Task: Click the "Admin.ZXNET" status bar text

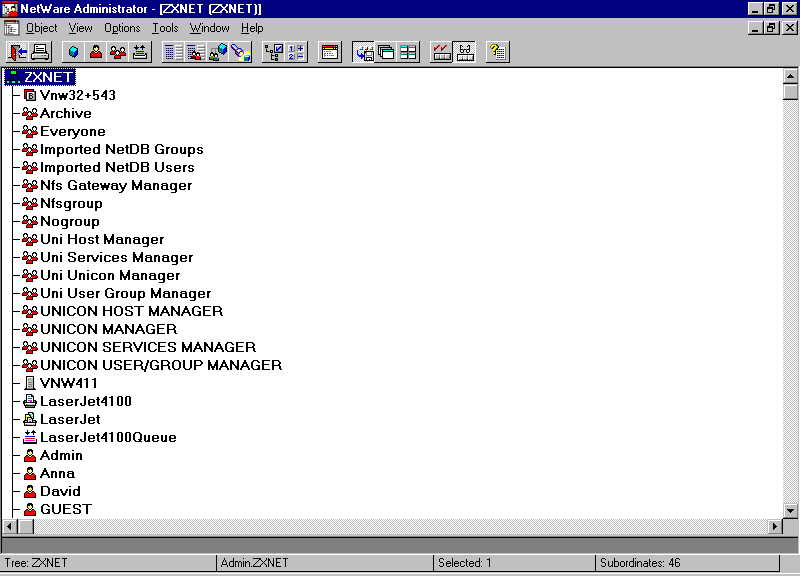Action: [254, 563]
